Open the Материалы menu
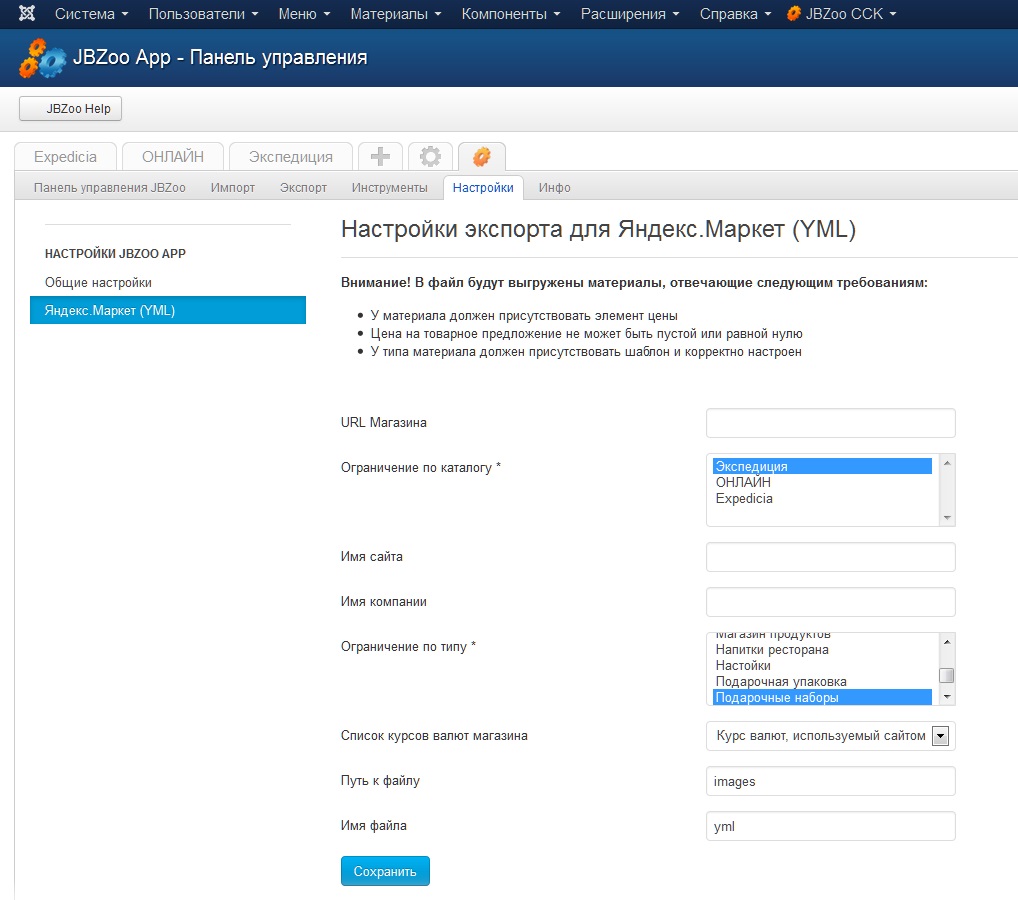The width and height of the screenshot is (1018, 900). pyautogui.click(x=396, y=14)
